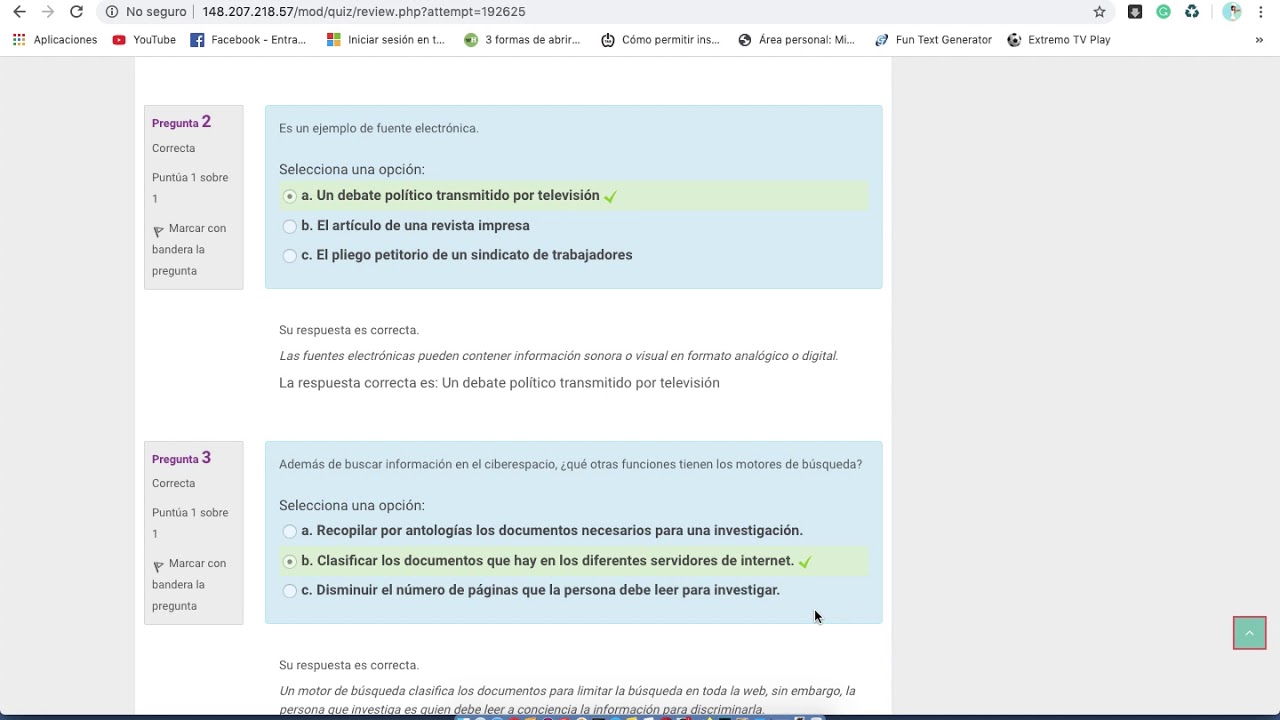Click the browser forward arrow
Viewport: 1280px width, 720px height.
pos(47,12)
